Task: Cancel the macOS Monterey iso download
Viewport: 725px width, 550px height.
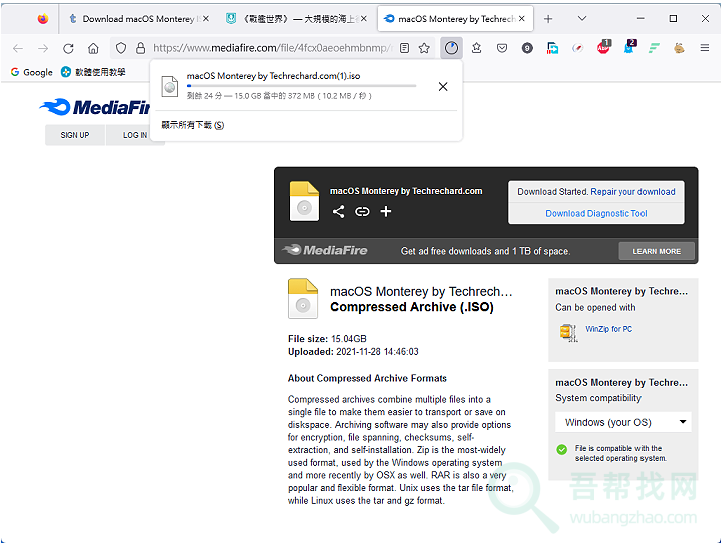Action: tap(442, 86)
